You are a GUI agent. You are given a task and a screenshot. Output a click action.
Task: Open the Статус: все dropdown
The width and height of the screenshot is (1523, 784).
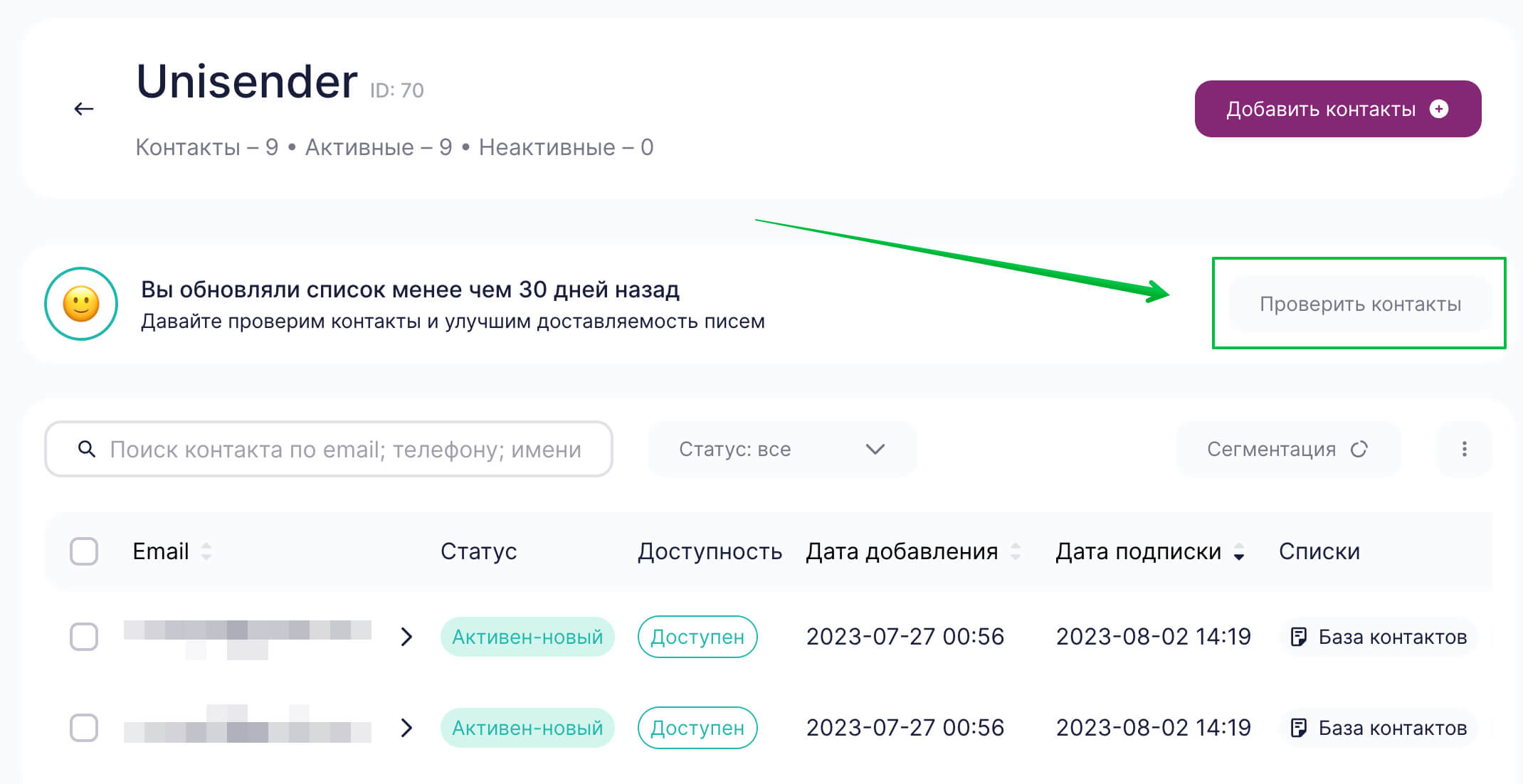[x=782, y=449]
